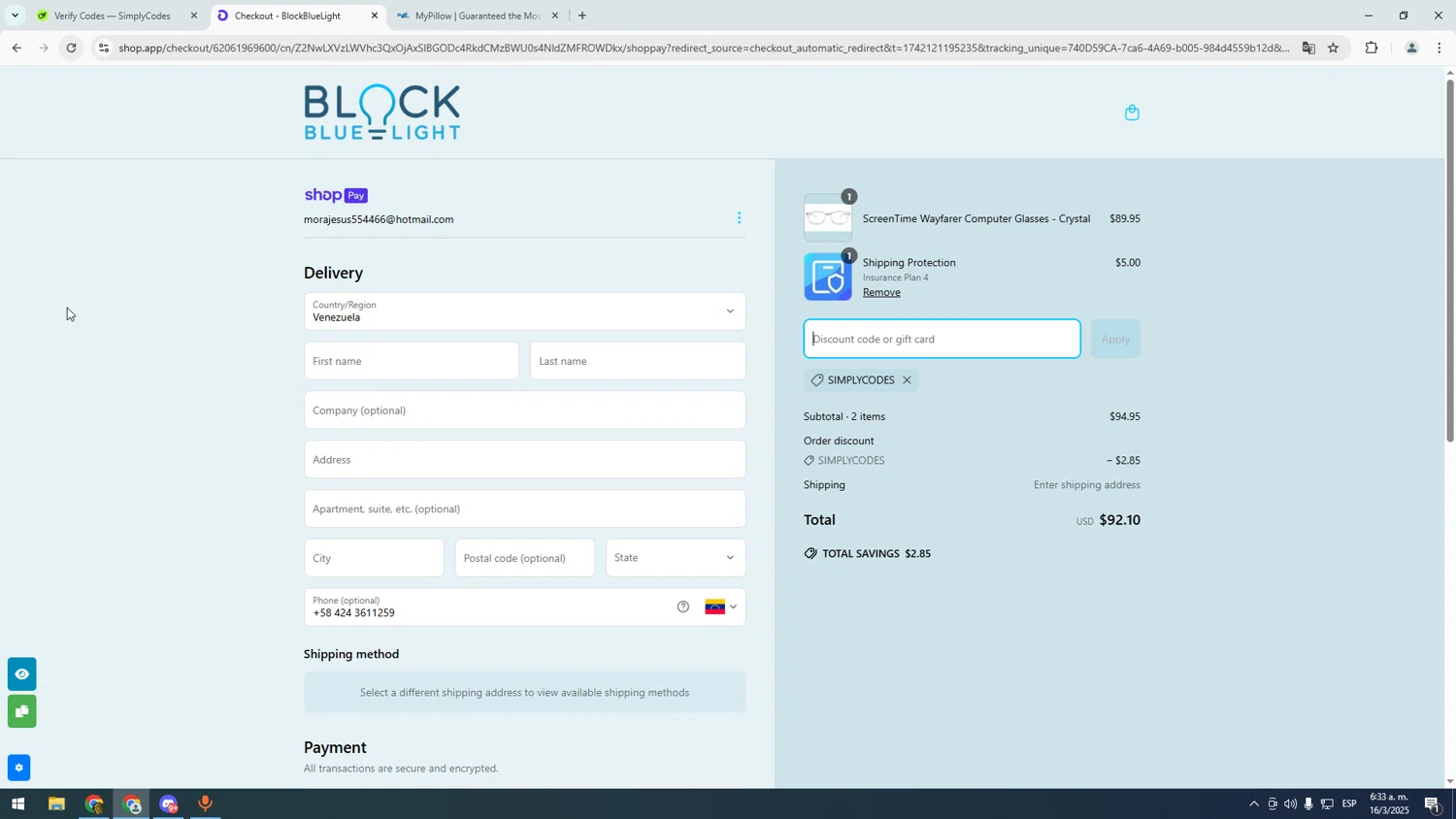
Task: Open the blue gear settings extension icon
Action: (x=18, y=769)
